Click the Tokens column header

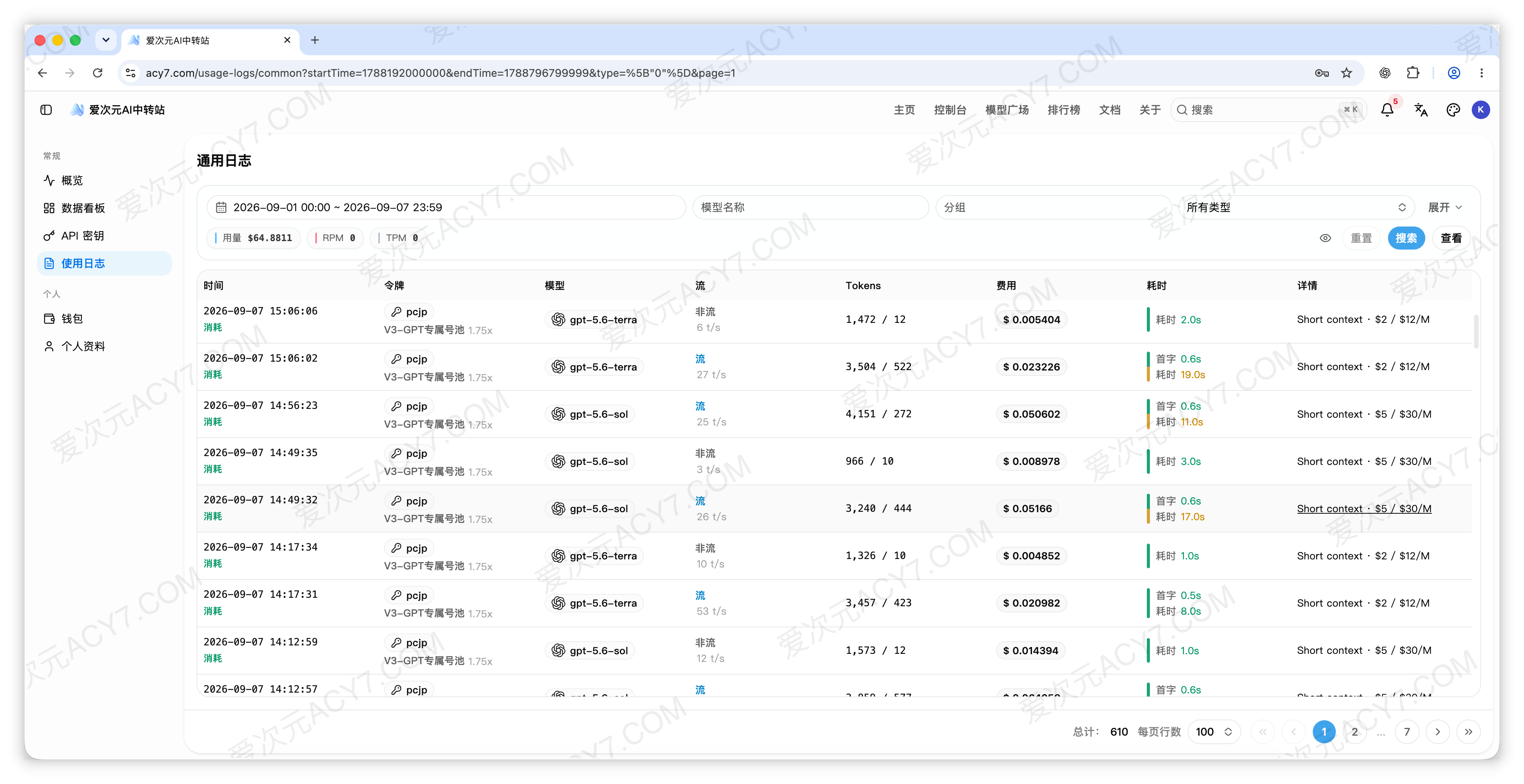(x=863, y=286)
